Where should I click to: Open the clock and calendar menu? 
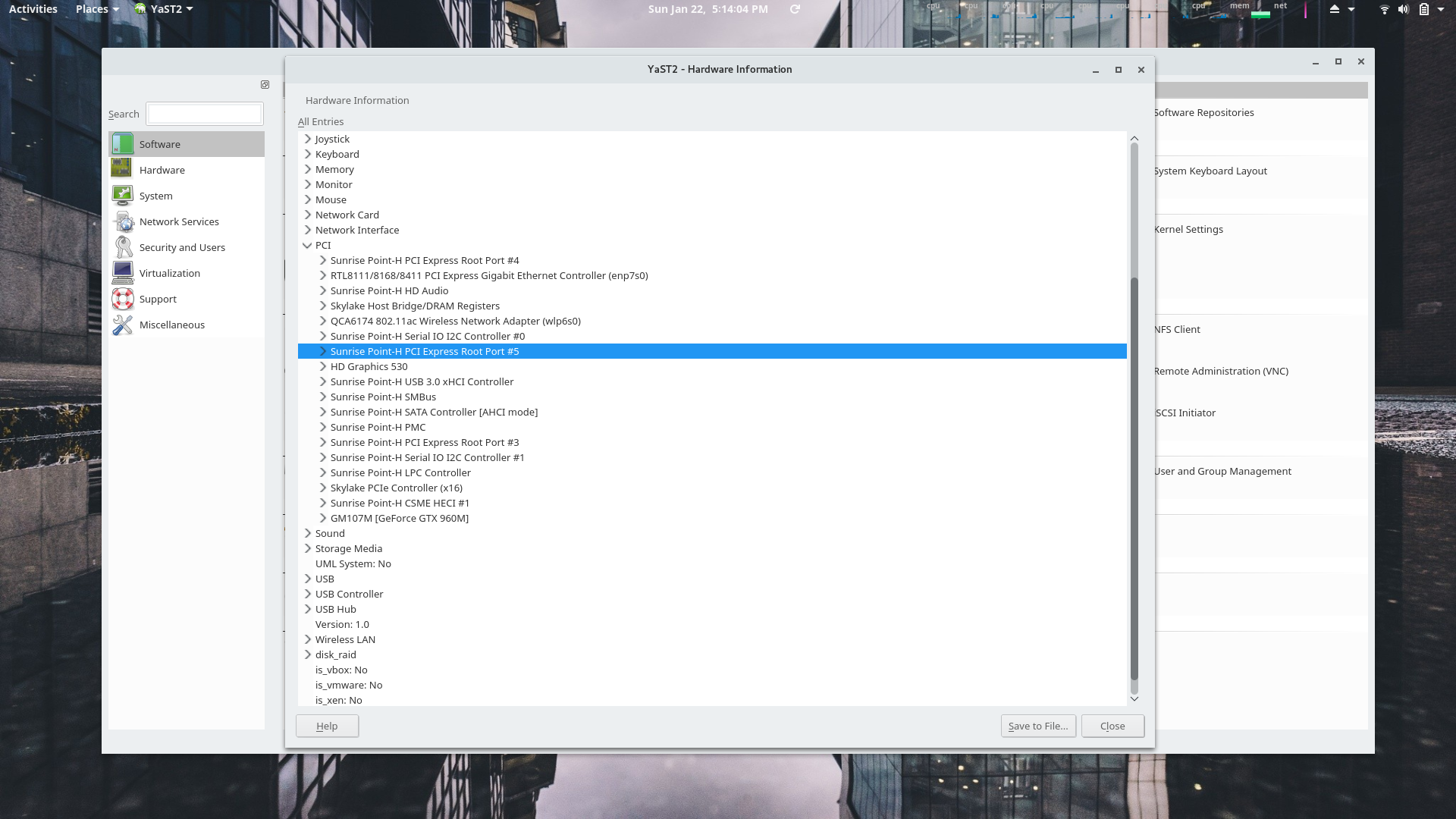pos(708,9)
